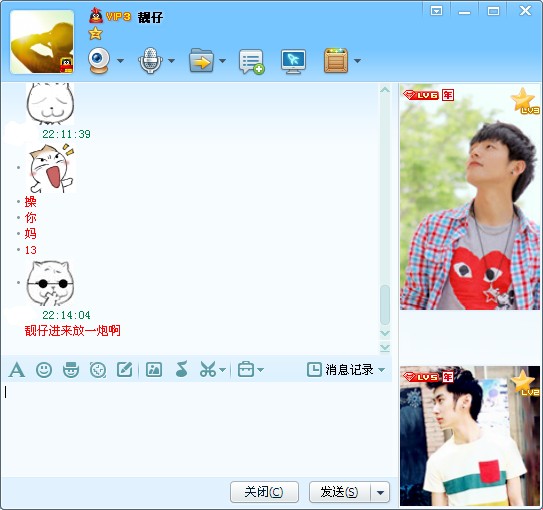Expand file transfer options arrow

point(222,61)
